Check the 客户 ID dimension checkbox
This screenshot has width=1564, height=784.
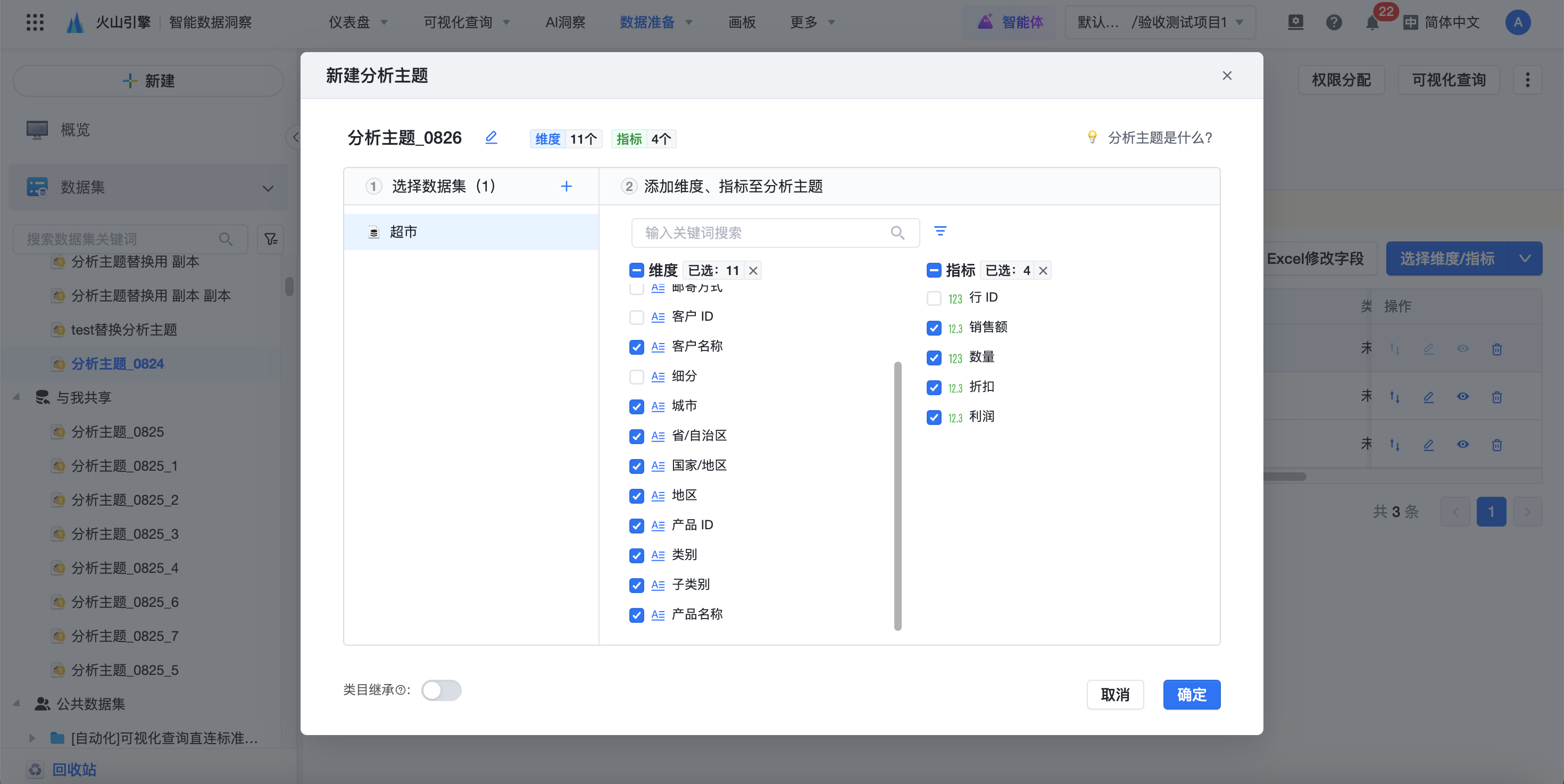pos(636,317)
